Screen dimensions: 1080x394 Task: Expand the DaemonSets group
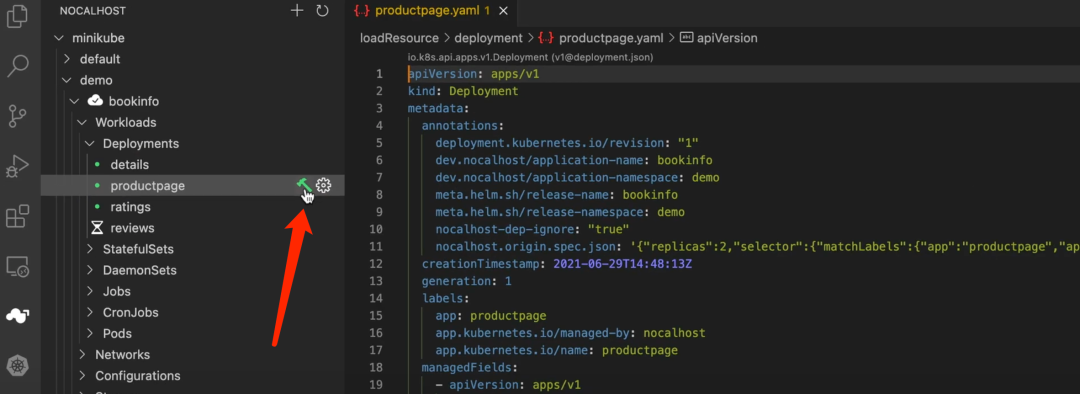(90, 270)
